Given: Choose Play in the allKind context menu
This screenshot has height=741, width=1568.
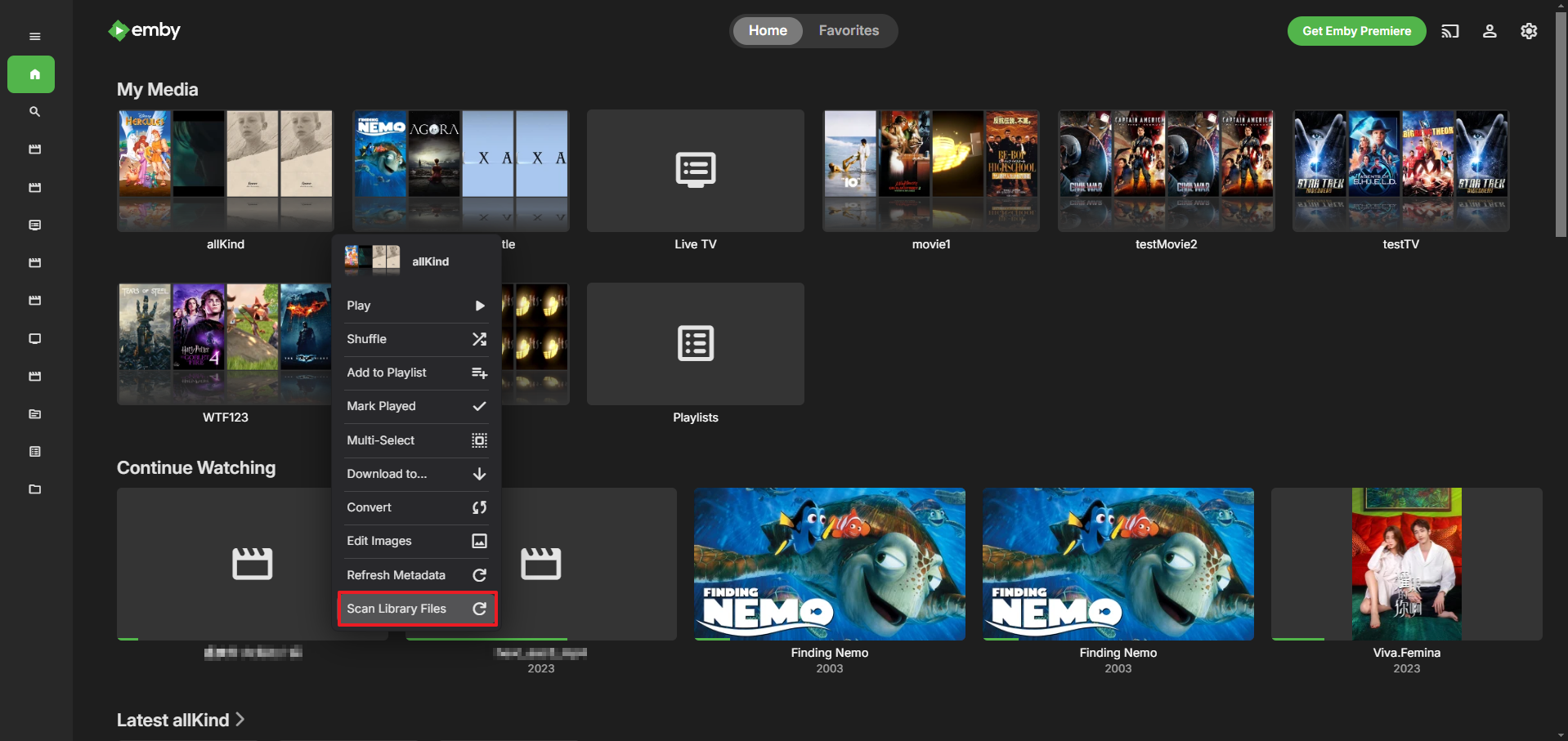Looking at the screenshot, I should point(416,306).
